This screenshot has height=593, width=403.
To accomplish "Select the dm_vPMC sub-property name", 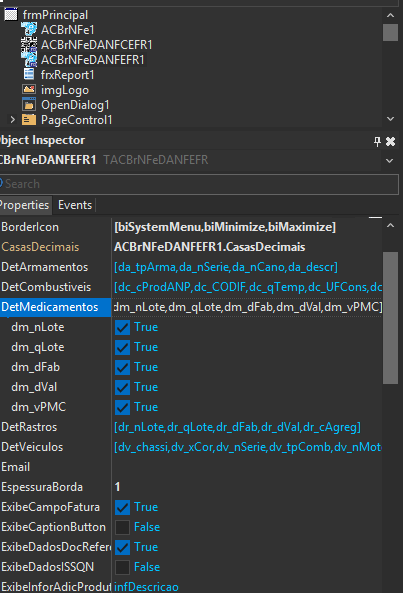I will point(39,407).
